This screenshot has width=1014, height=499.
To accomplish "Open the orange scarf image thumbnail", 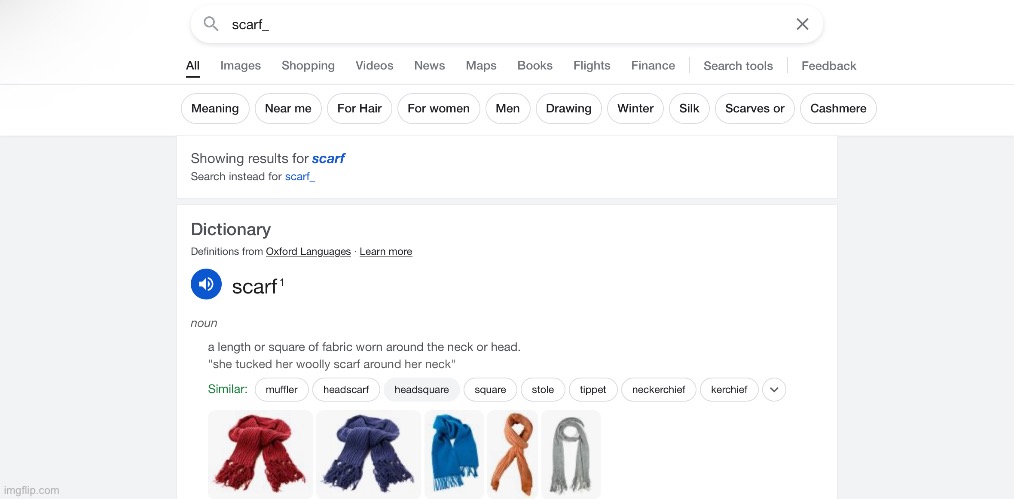I will 512,454.
